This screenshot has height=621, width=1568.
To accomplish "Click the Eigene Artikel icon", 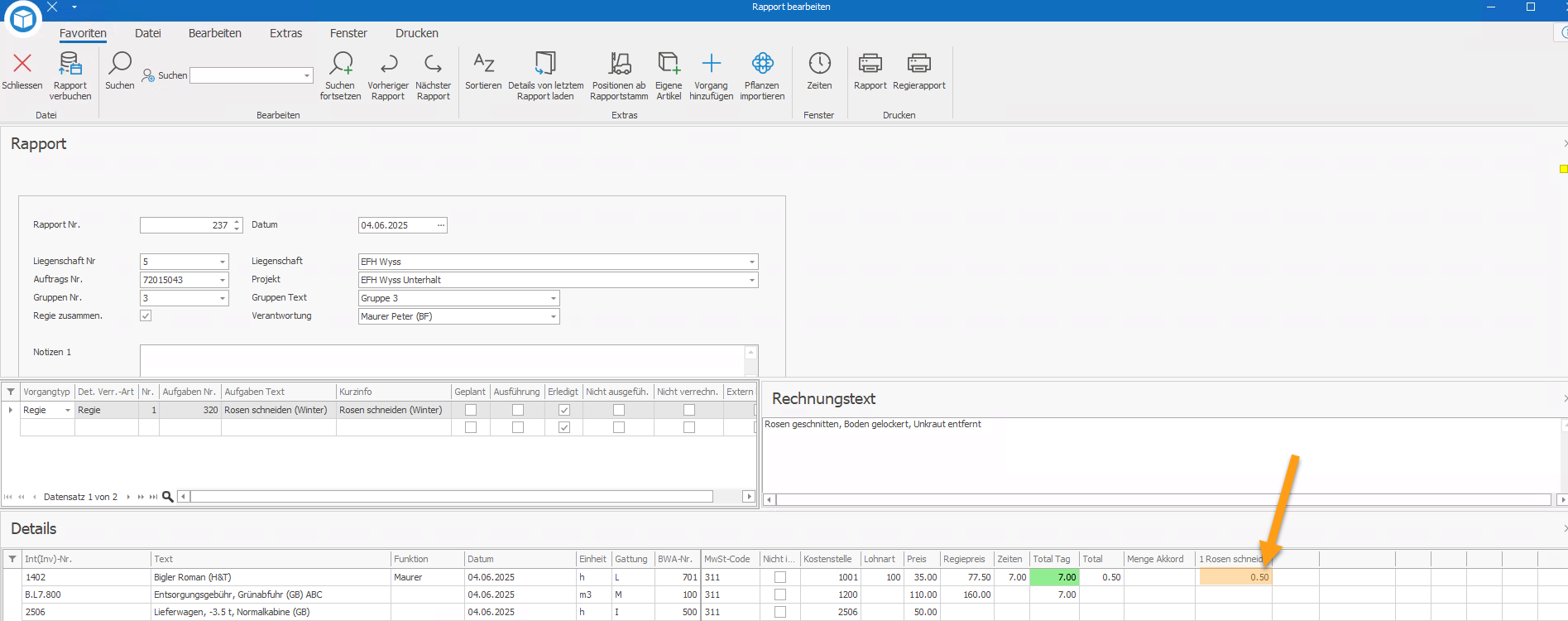I will click(669, 63).
